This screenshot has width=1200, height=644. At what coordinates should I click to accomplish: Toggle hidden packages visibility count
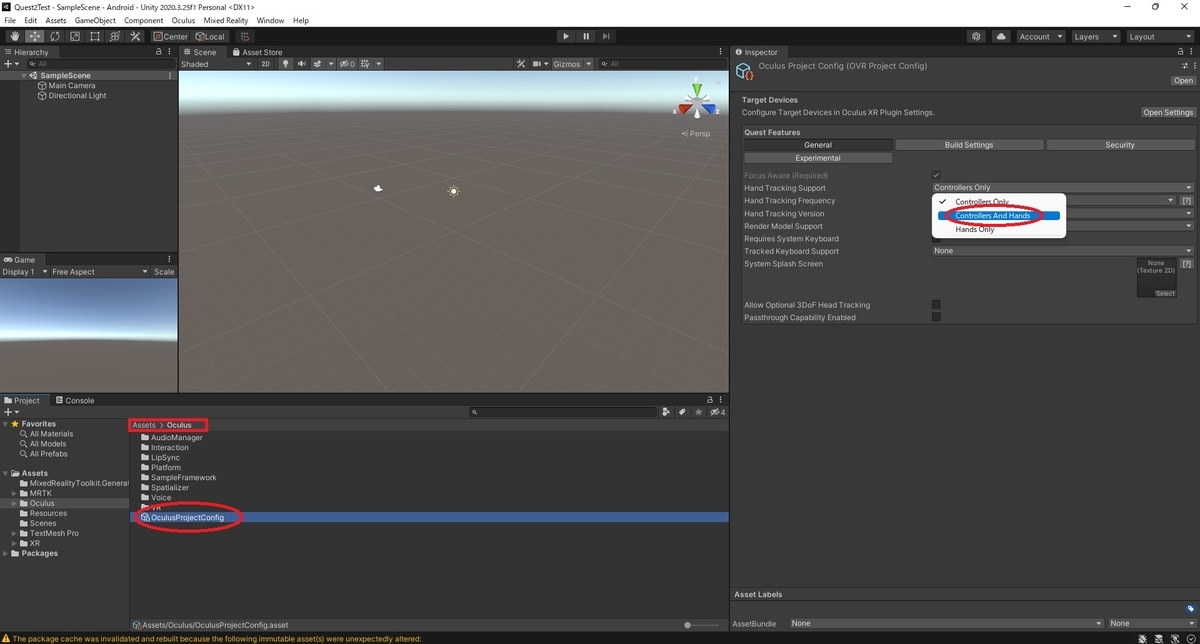pos(717,411)
